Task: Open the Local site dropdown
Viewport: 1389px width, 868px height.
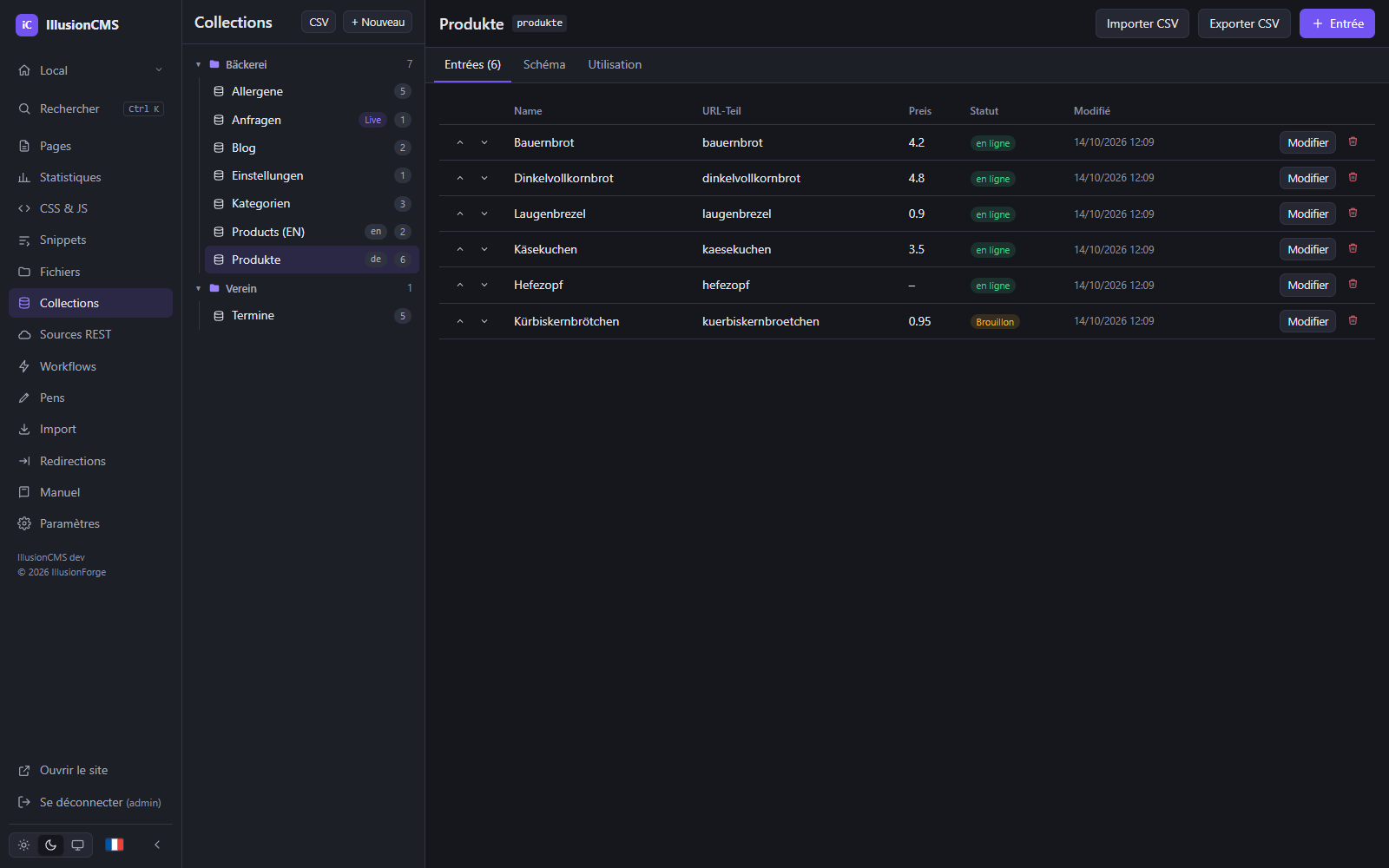Action: click(90, 70)
